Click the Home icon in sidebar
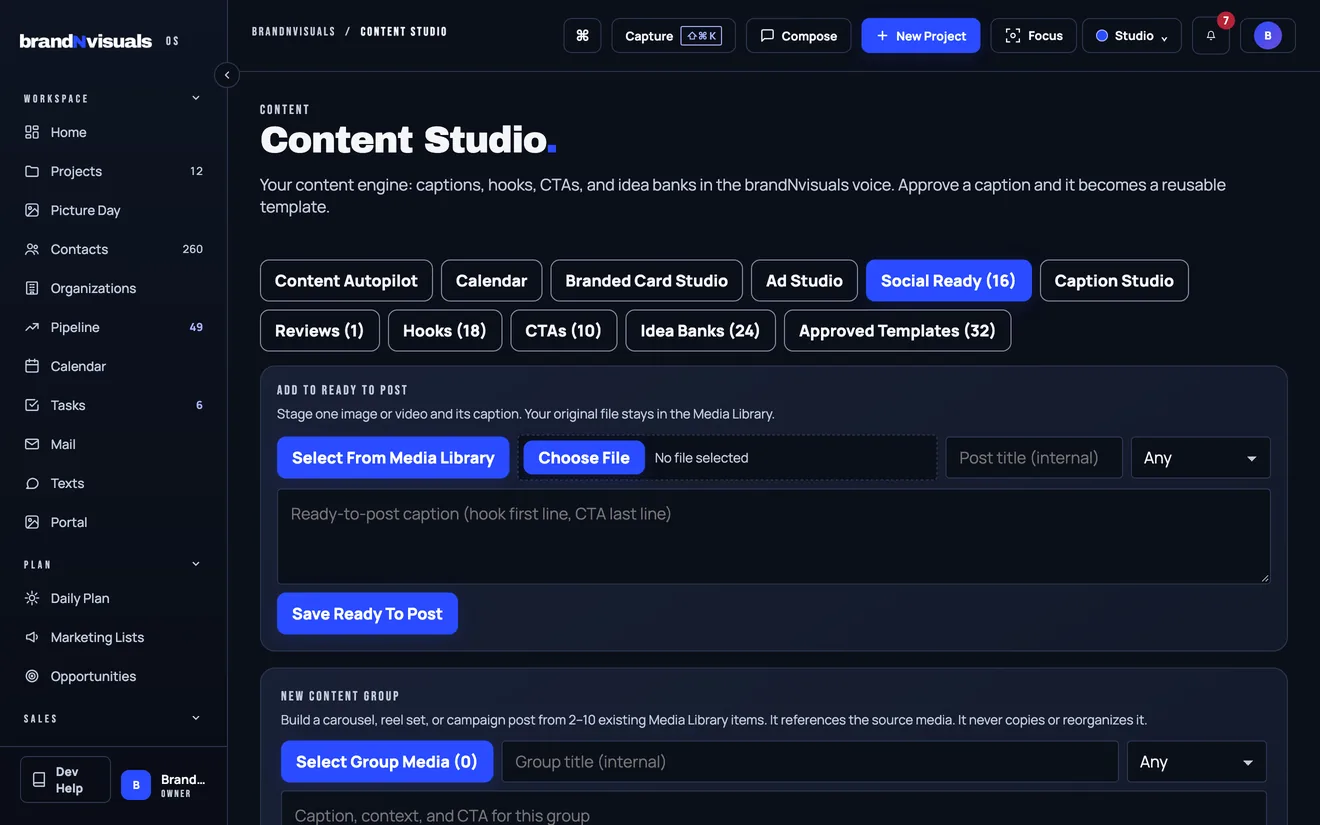The width and height of the screenshot is (1320, 825). pos(32,132)
